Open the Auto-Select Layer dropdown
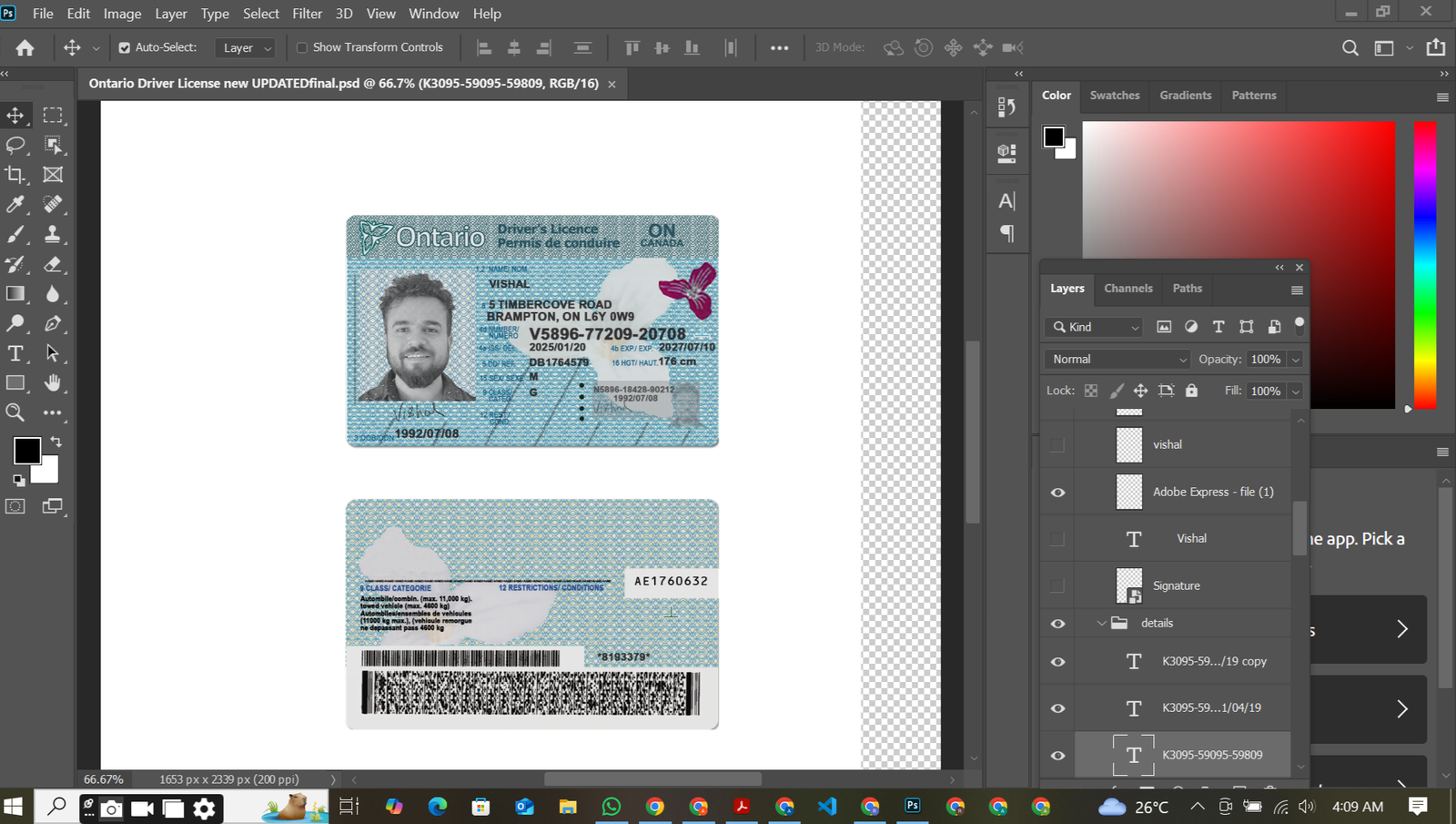1456x824 pixels. [x=246, y=47]
